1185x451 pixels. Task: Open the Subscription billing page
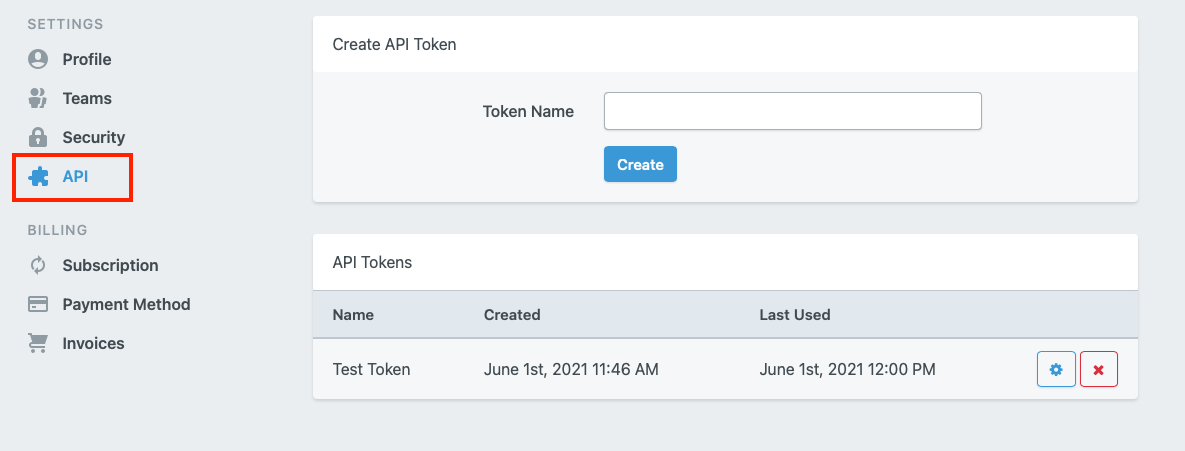click(x=110, y=265)
